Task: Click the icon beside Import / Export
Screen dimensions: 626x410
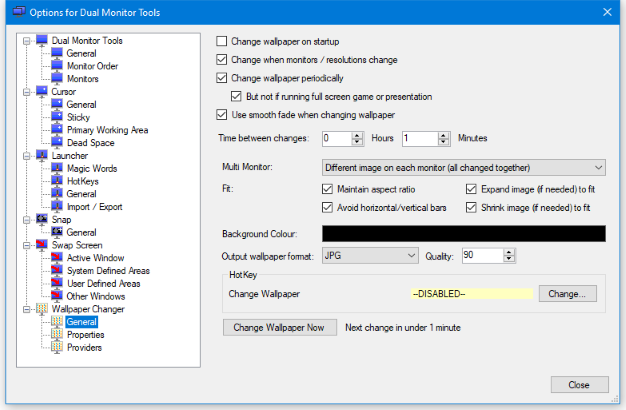Action: click(57, 206)
